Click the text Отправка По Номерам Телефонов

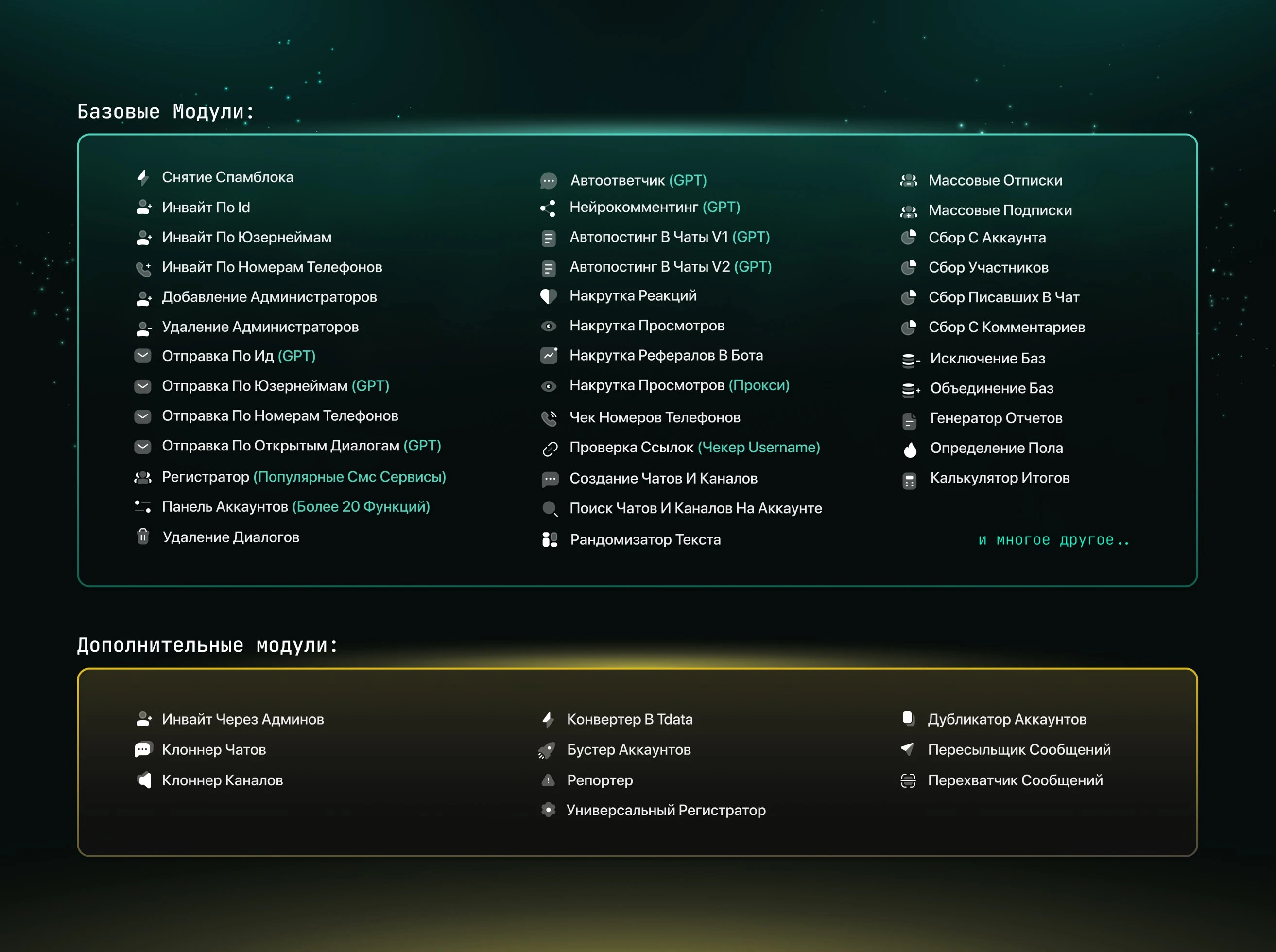tap(280, 416)
